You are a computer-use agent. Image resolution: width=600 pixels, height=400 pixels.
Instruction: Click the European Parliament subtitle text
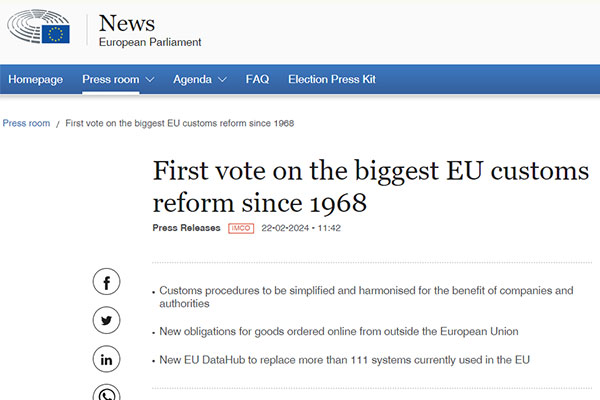point(150,42)
